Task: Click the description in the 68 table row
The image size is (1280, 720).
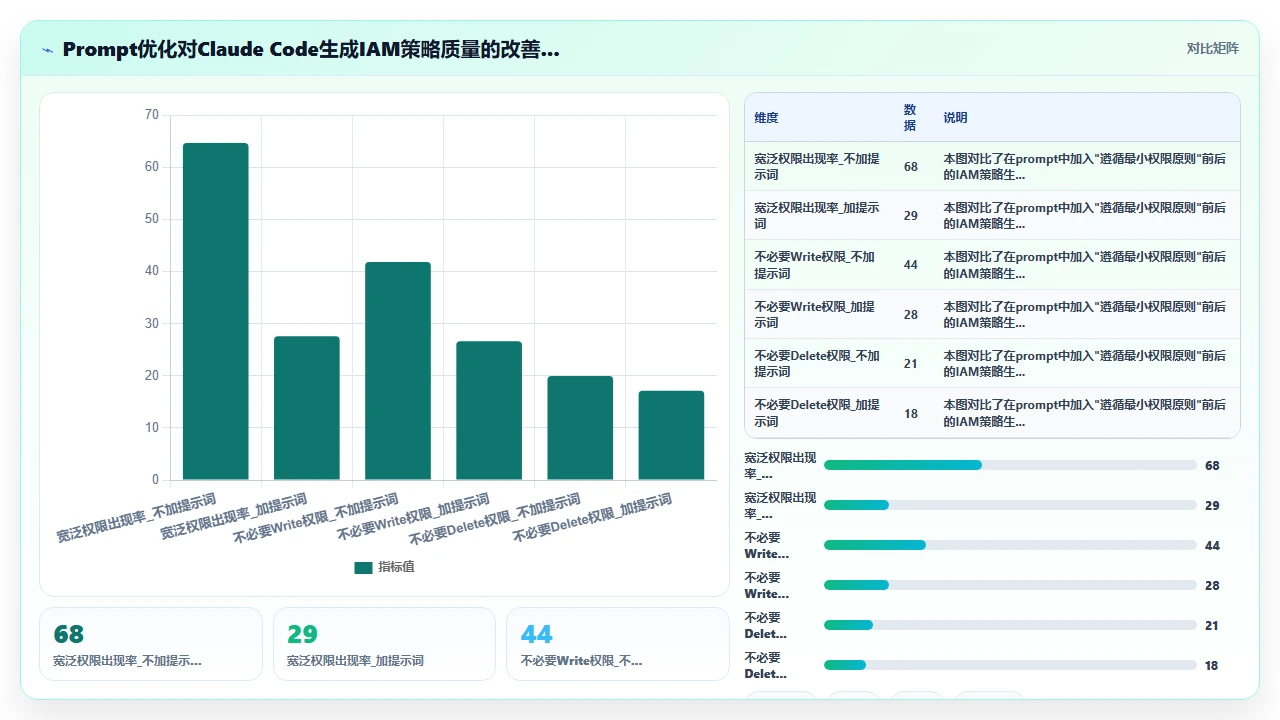Action: coord(1085,167)
